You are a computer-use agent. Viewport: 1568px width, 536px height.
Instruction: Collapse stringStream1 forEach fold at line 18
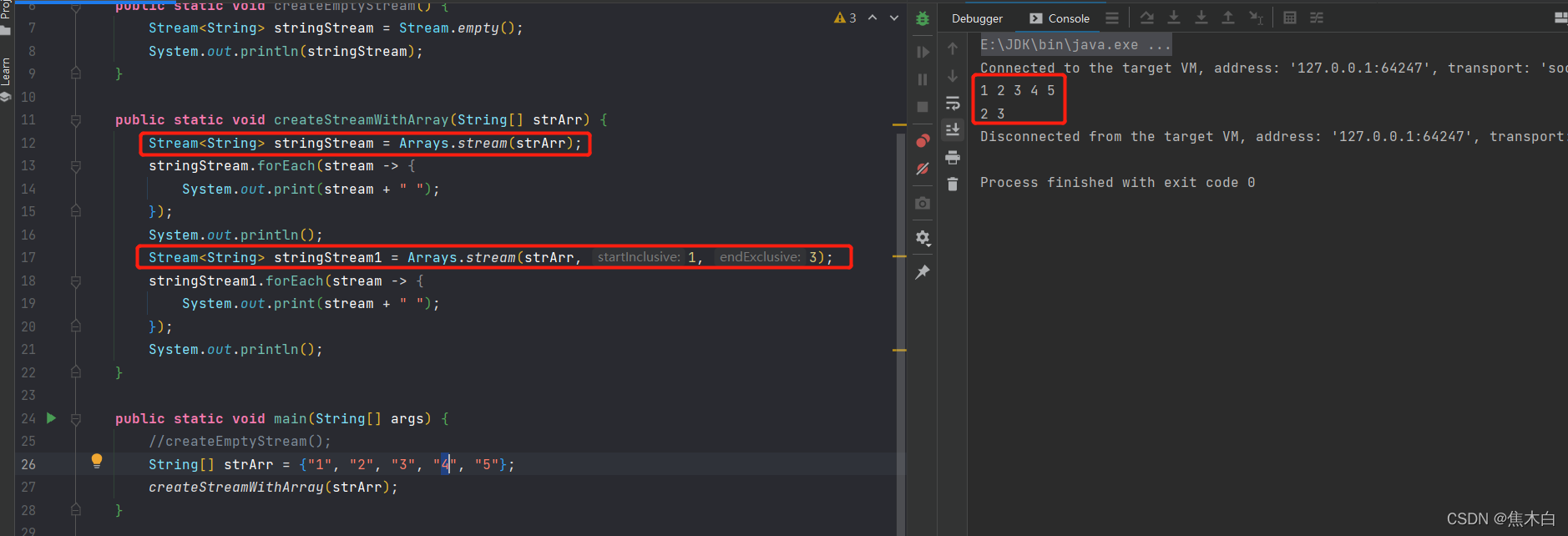point(76,281)
